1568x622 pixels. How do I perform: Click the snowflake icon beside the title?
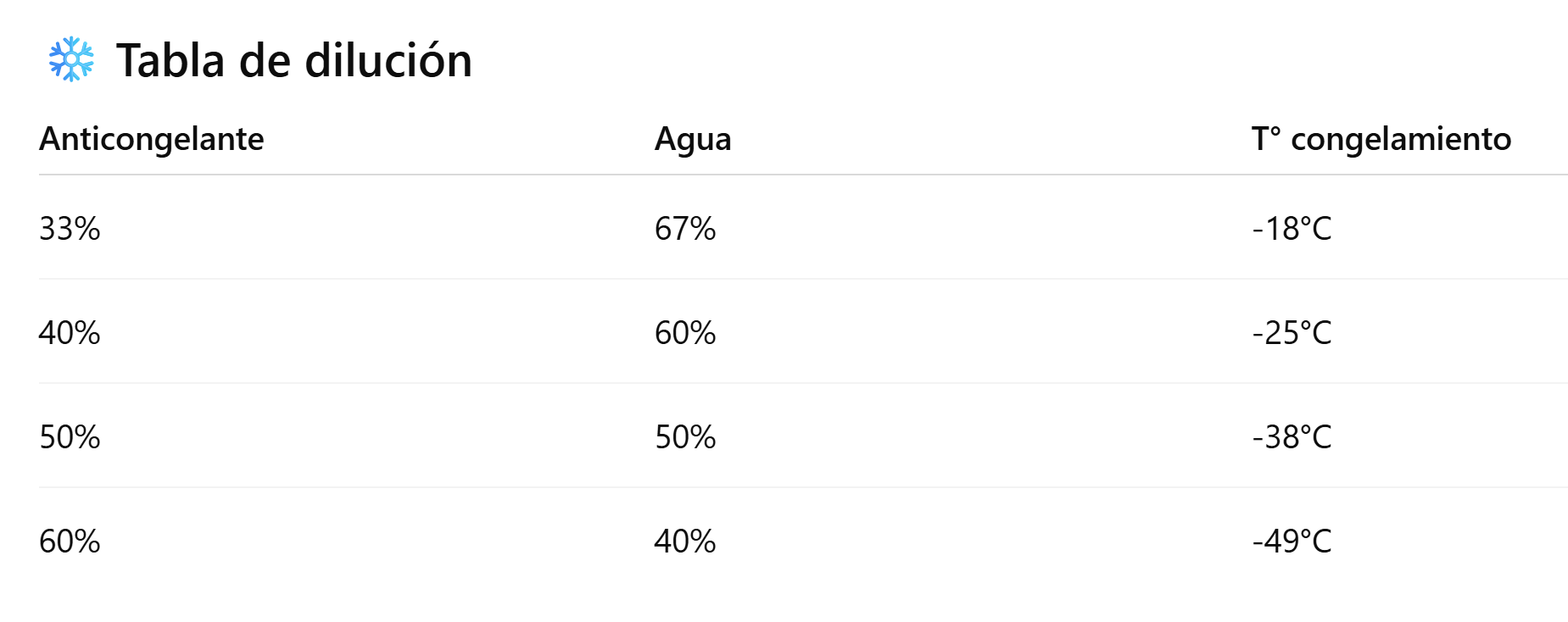(71, 59)
